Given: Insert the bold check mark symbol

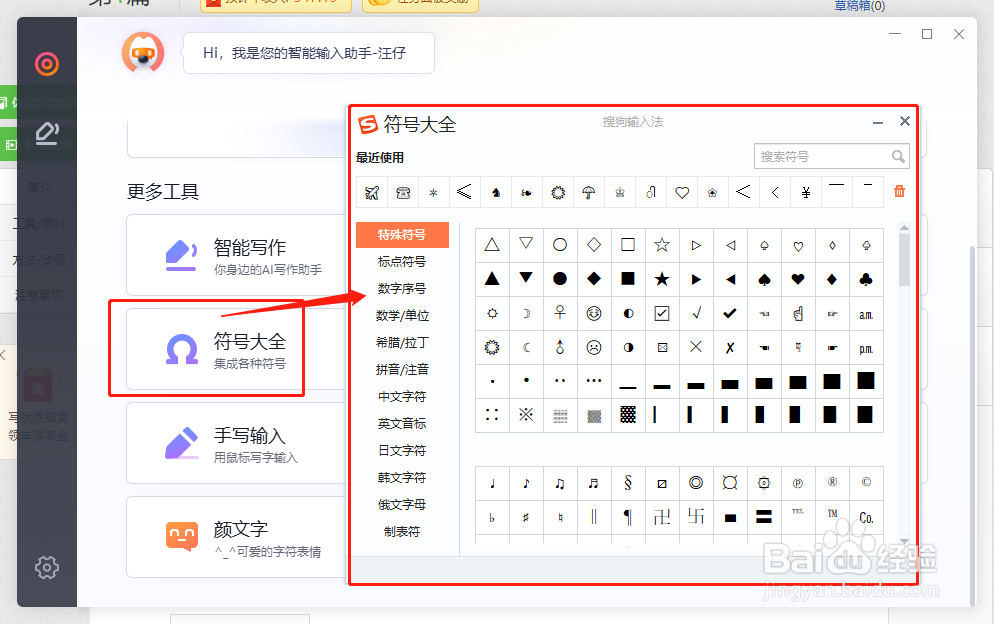Looking at the screenshot, I should [x=730, y=313].
